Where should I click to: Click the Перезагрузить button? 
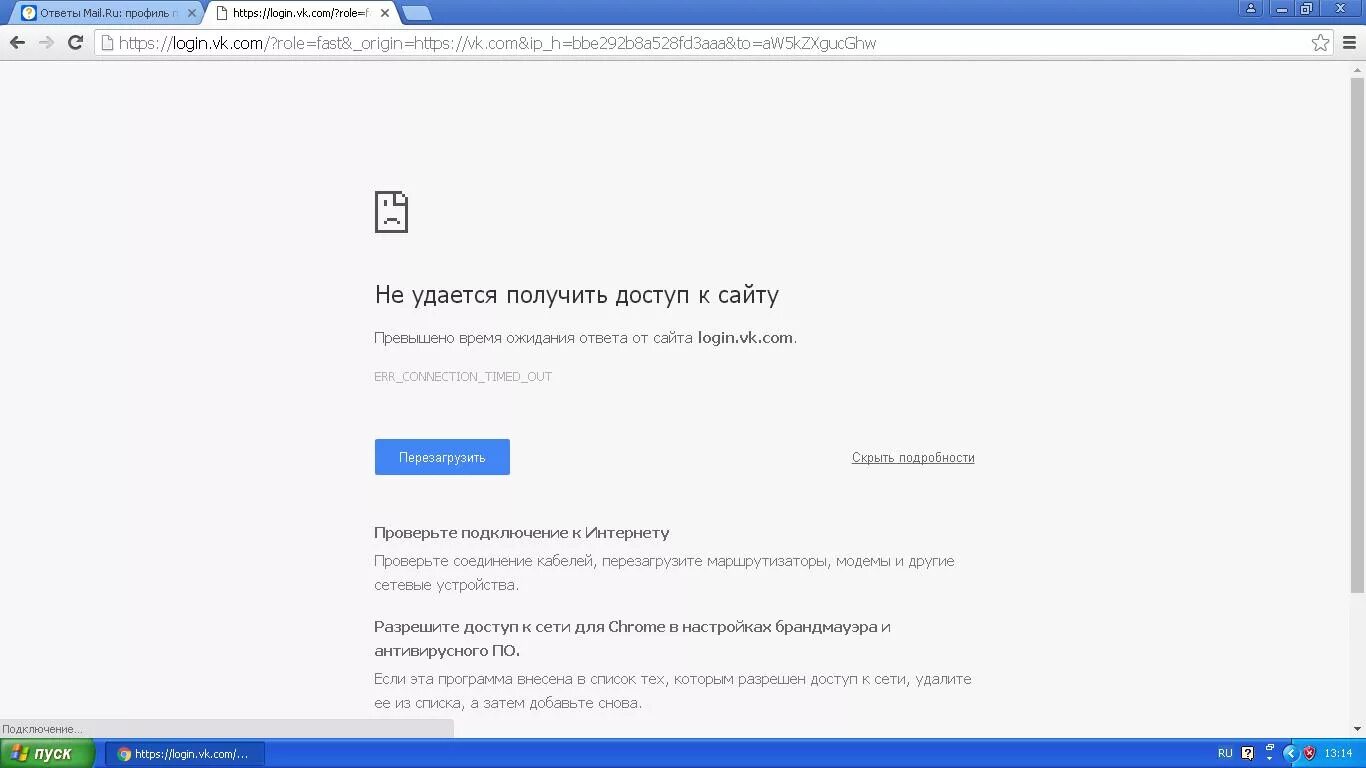(442, 457)
